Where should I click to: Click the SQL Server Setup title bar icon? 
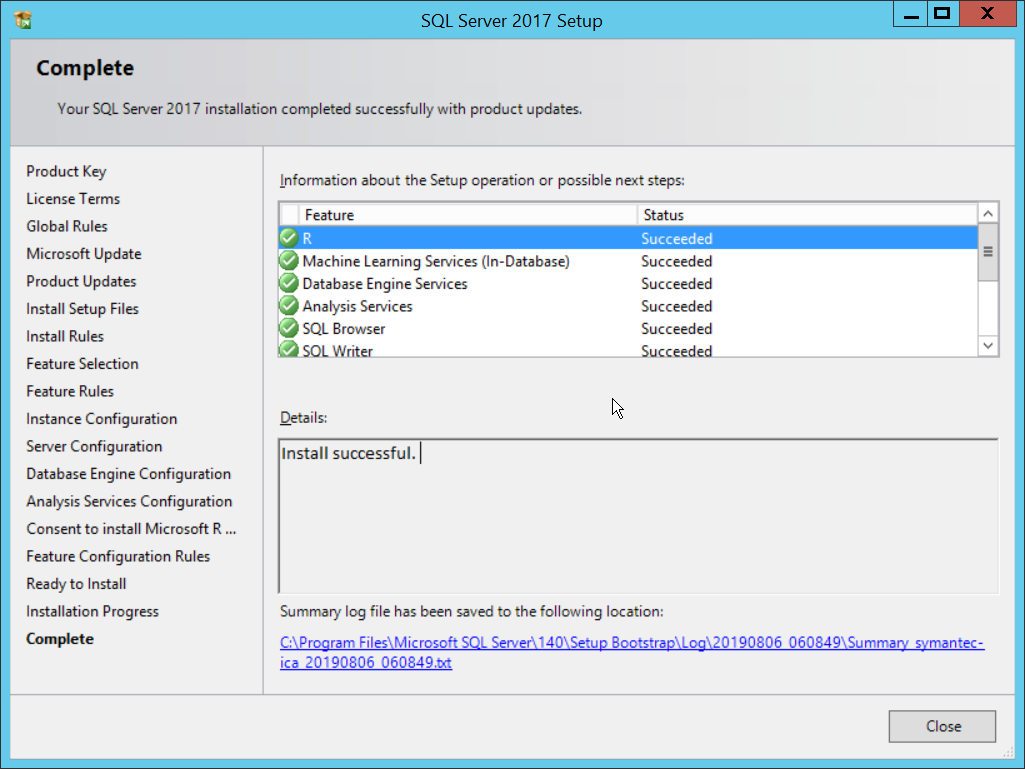coord(23,19)
